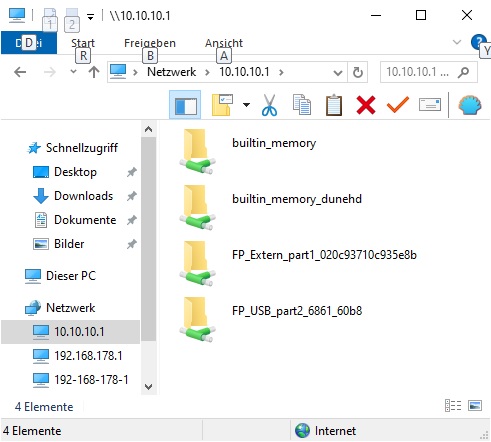Switch to details view in the status bar

point(453,406)
